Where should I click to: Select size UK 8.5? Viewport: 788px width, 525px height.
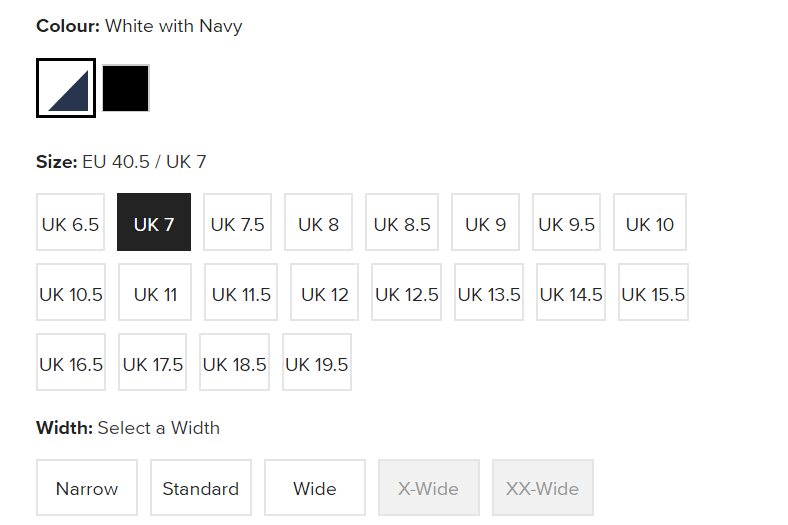pyautogui.click(x=402, y=222)
